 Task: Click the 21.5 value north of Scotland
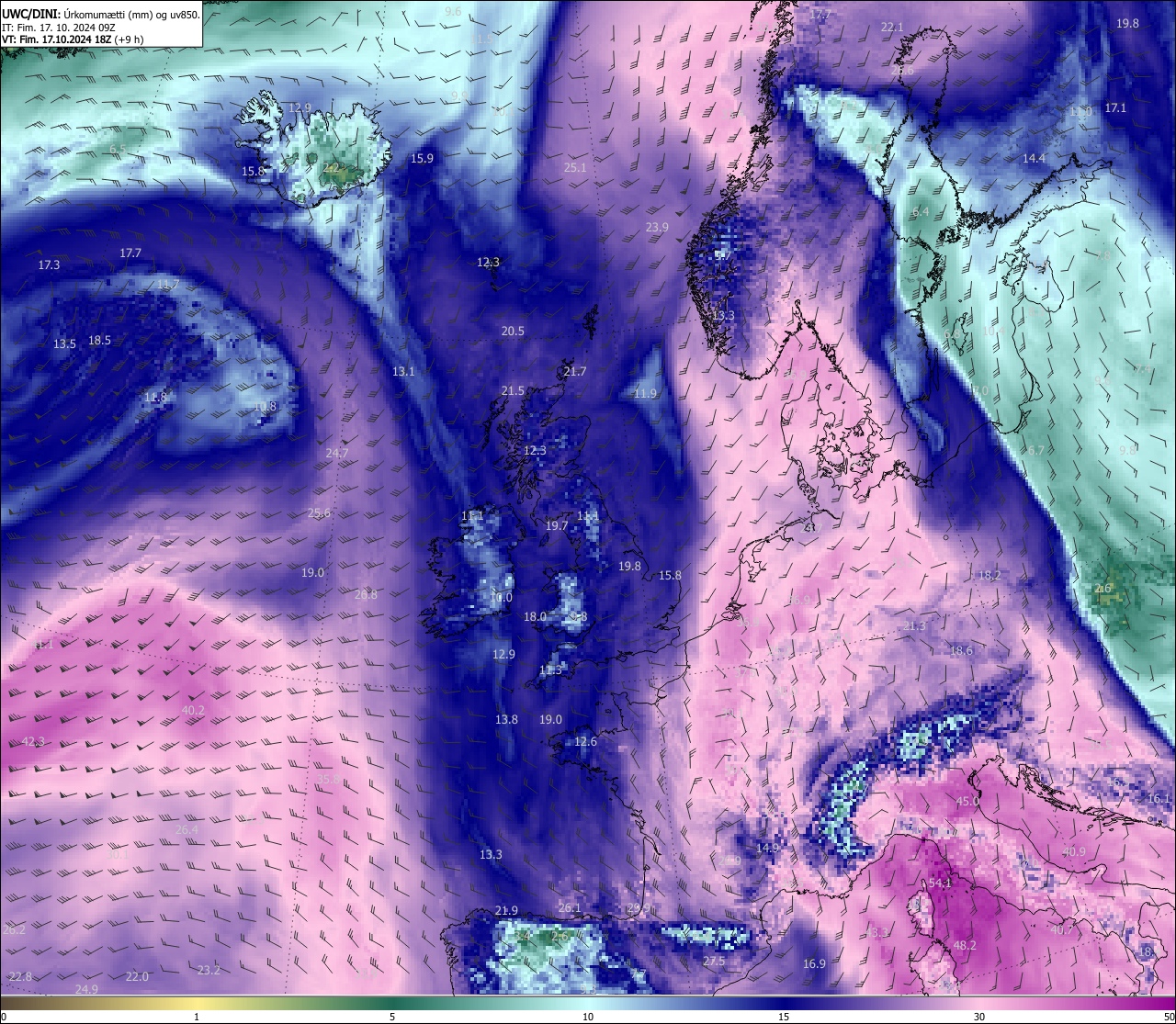(513, 390)
